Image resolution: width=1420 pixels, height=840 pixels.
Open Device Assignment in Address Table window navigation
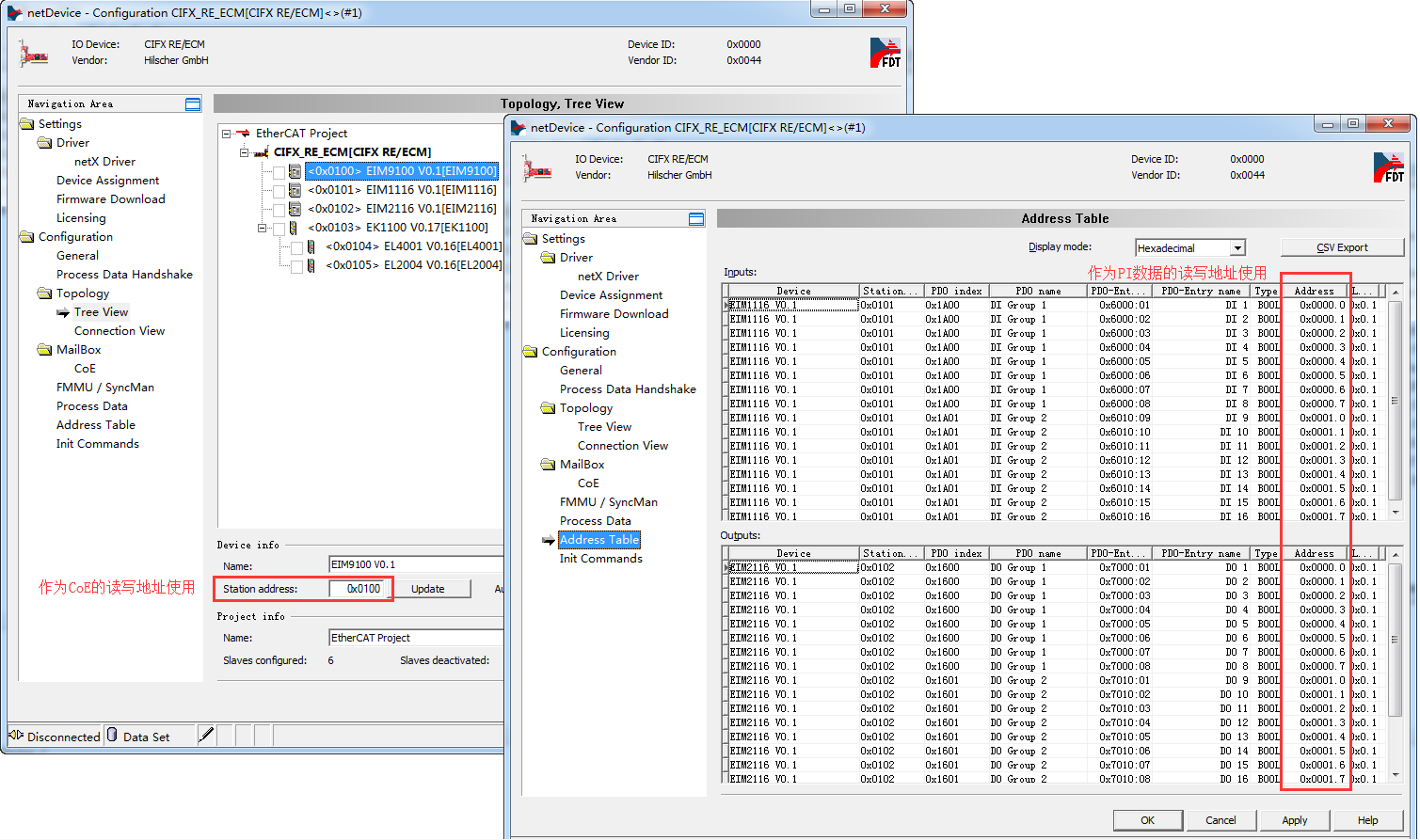[x=612, y=295]
